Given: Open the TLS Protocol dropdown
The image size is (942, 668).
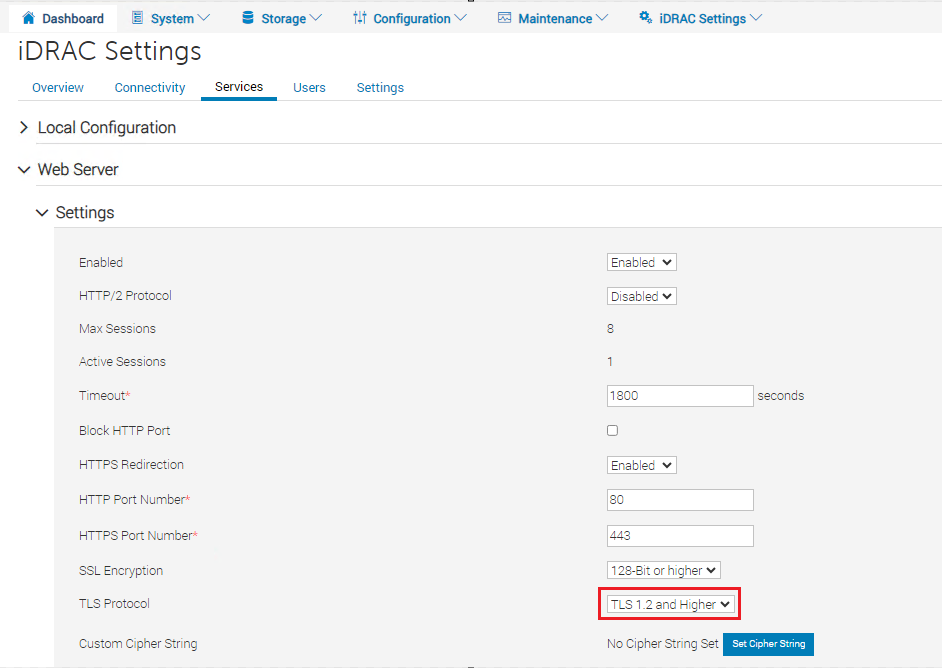Looking at the screenshot, I should point(671,604).
